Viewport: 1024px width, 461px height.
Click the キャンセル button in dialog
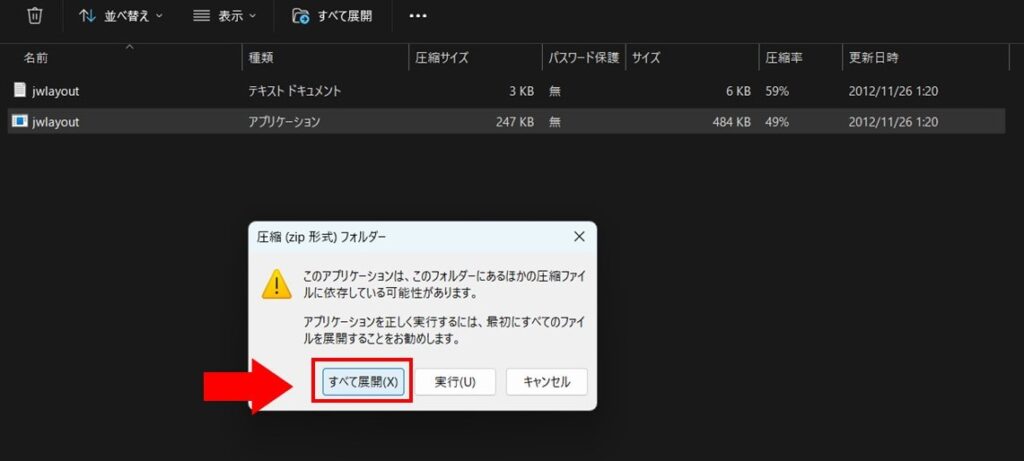coord(547,382)
